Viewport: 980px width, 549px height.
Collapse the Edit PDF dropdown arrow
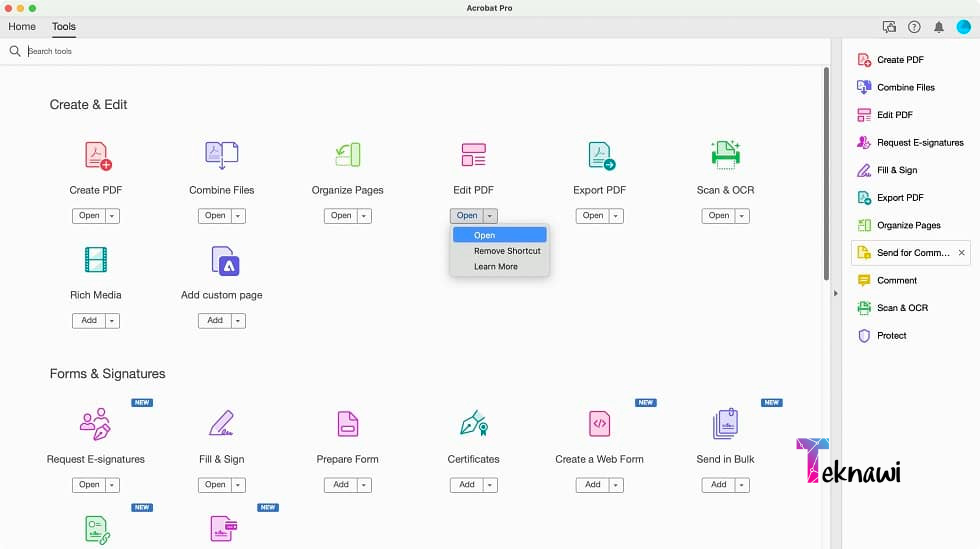tap(490, 216)
